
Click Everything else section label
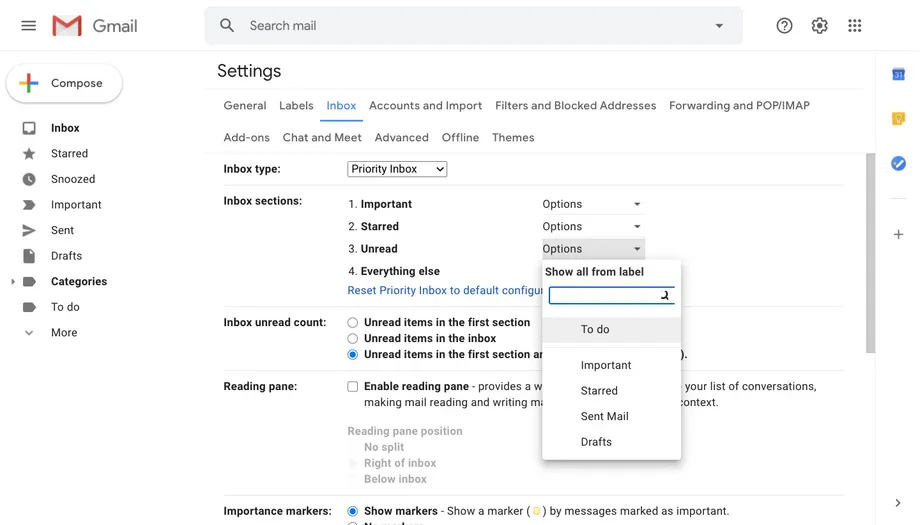click(400, 271)
